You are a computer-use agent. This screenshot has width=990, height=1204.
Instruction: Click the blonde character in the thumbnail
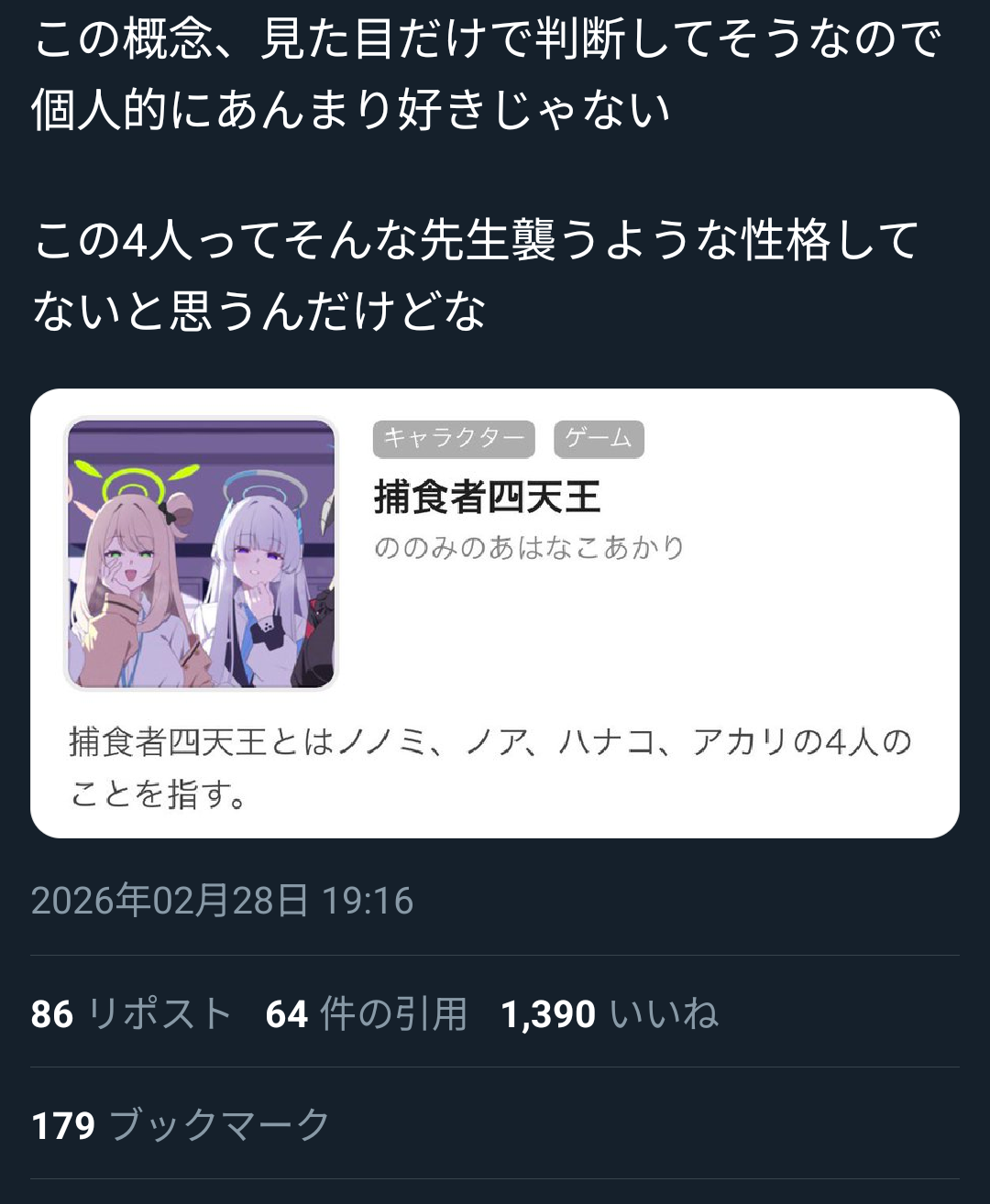128,586
